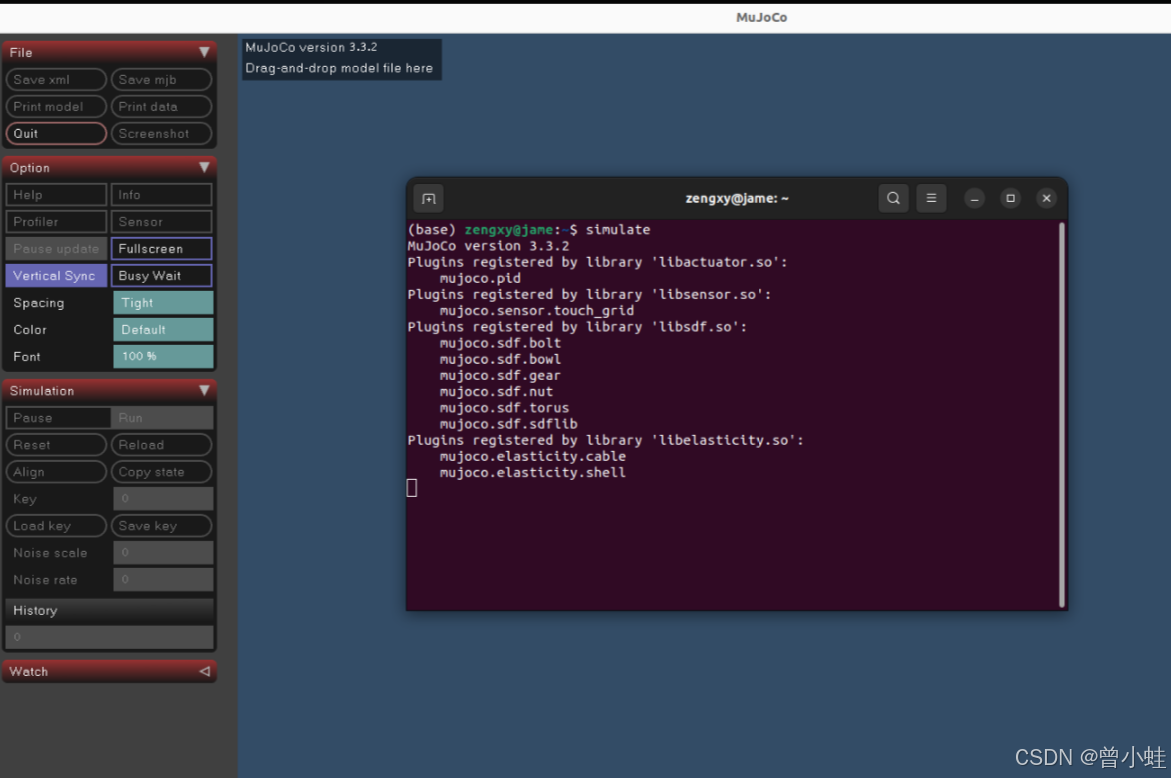The height and width of the screenshot is (778, 1171).
Task: Click the terminal title zengxy@jame: ~
Action: click(x=736, y=199)
